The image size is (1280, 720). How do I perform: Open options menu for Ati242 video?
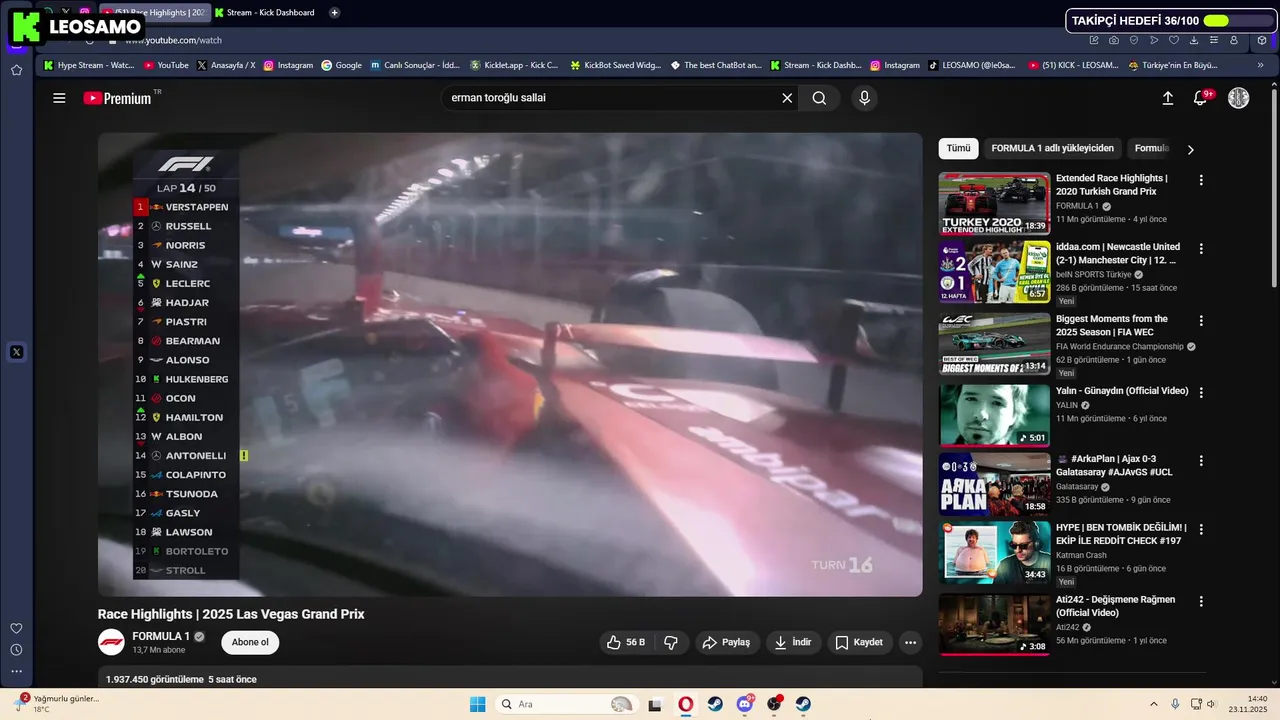(x=1201, y=602)
